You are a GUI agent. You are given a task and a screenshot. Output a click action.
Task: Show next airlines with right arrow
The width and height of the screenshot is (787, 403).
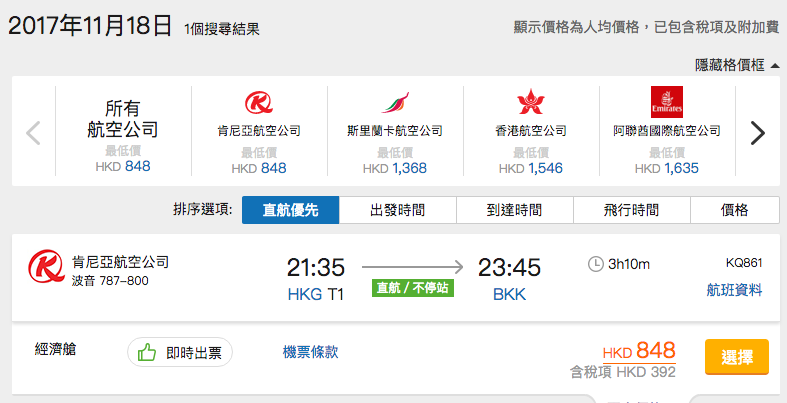(757, 133)
